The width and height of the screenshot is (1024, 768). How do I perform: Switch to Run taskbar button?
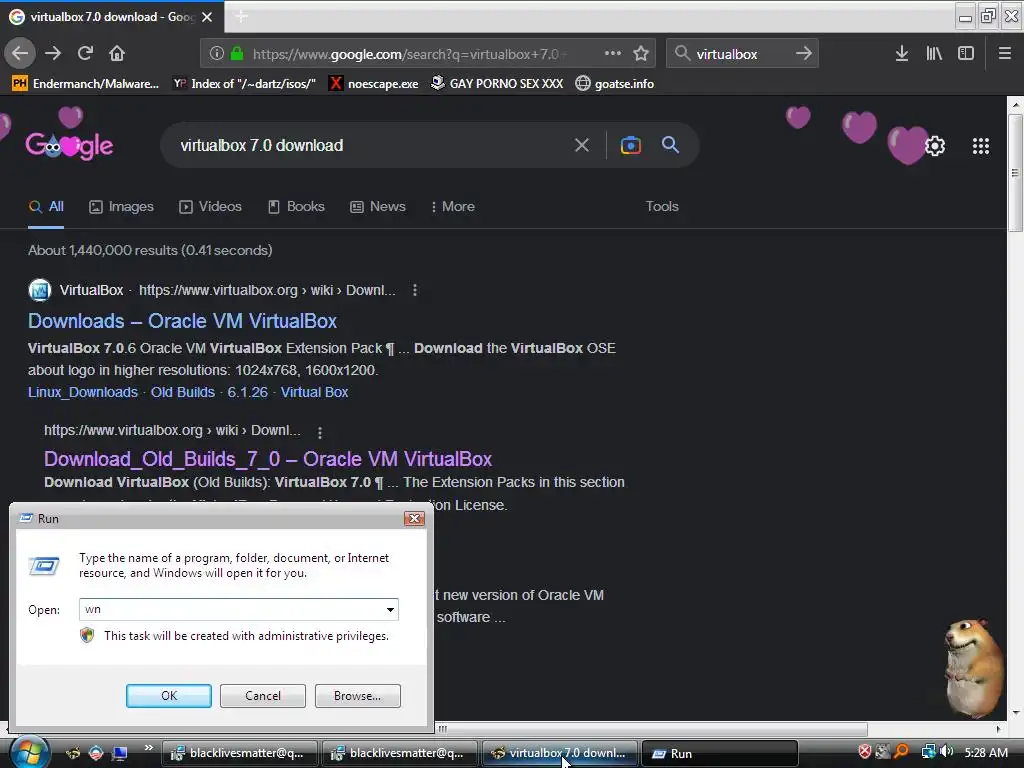tap(720, 753)
